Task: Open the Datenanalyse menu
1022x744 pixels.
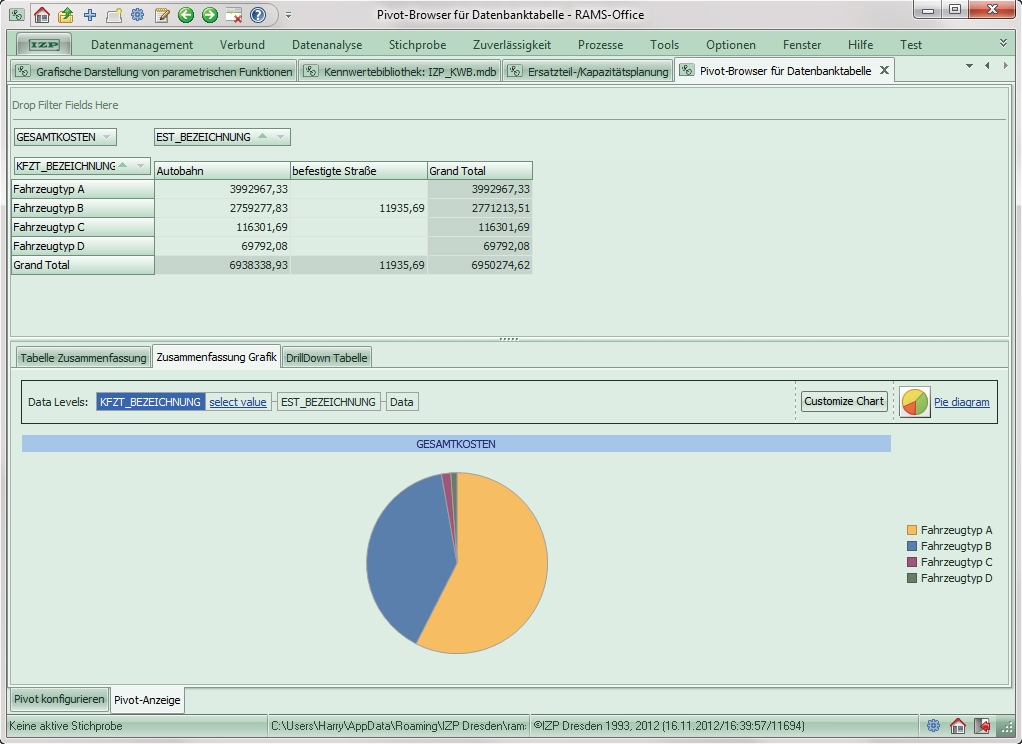Action: [x=327, y=45]
